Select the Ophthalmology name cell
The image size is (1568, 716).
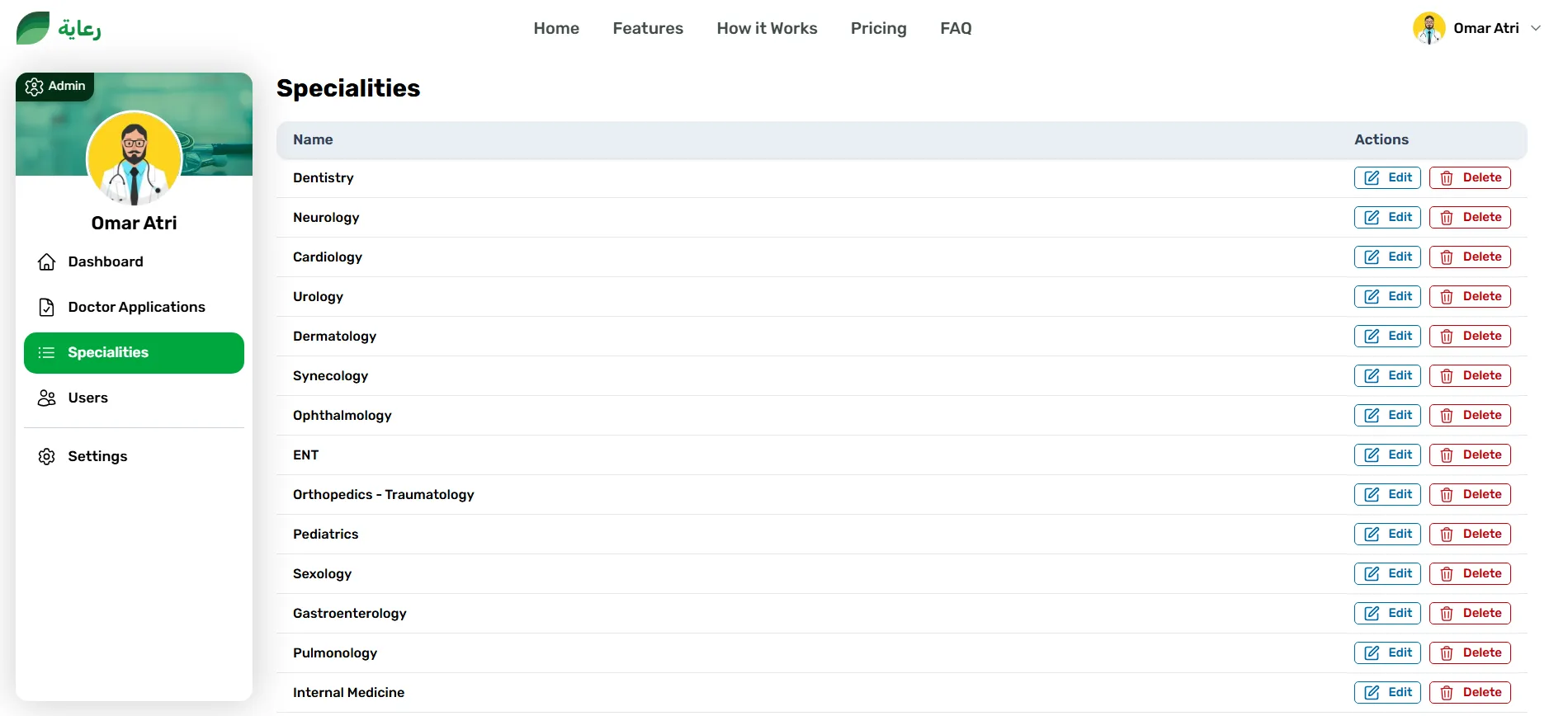tap(342, 416)
